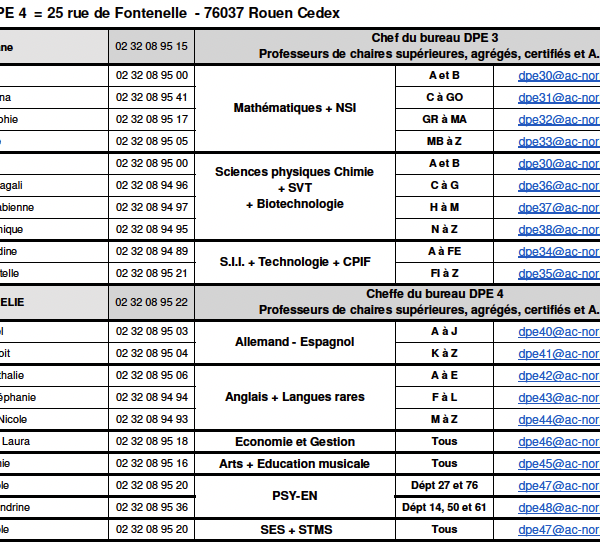
Task: Open the dpe40@ac-nor email link
Action: [x=559, y=332]
